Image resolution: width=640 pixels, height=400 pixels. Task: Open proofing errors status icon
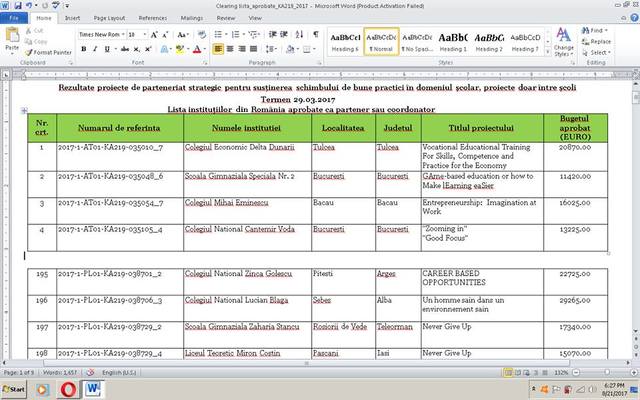[91, 372]
